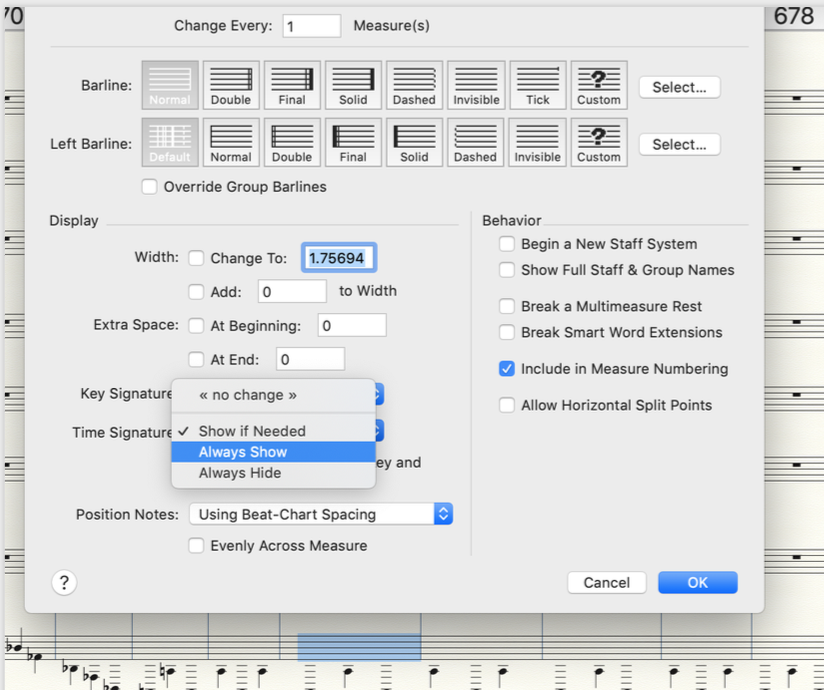Pick the Dashed barline icon
This screenshot has width=824, height=690.
pyautogui.click(x=414, y=85)
